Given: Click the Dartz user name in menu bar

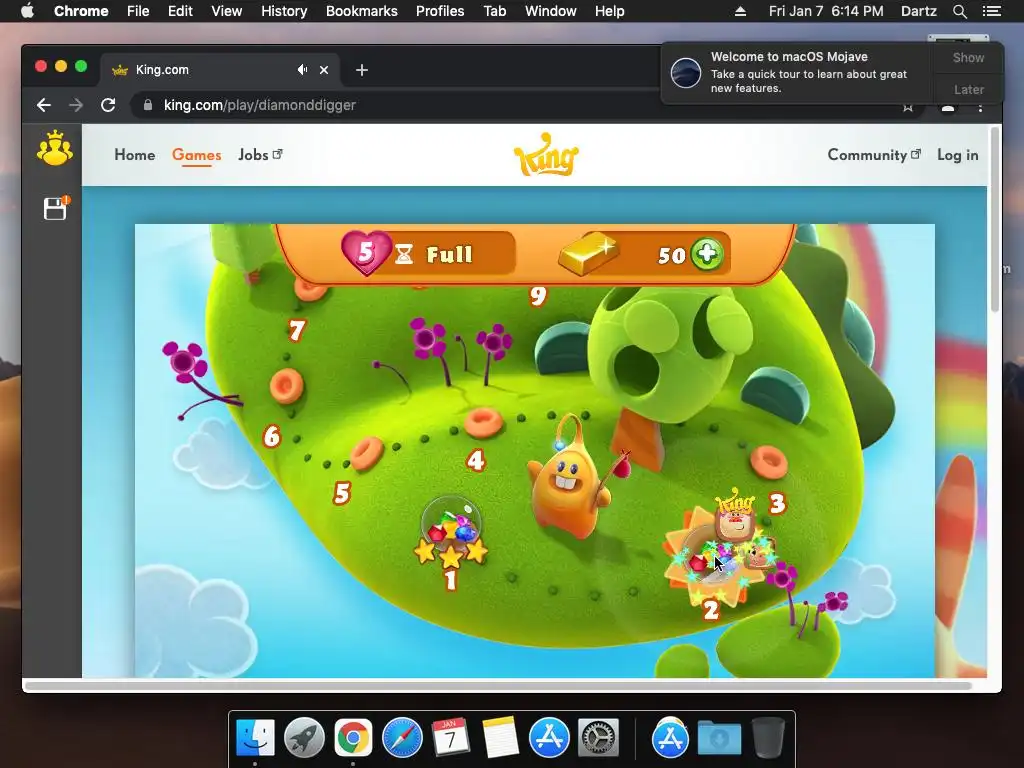Looking at the screenshot, I should 918,11.
